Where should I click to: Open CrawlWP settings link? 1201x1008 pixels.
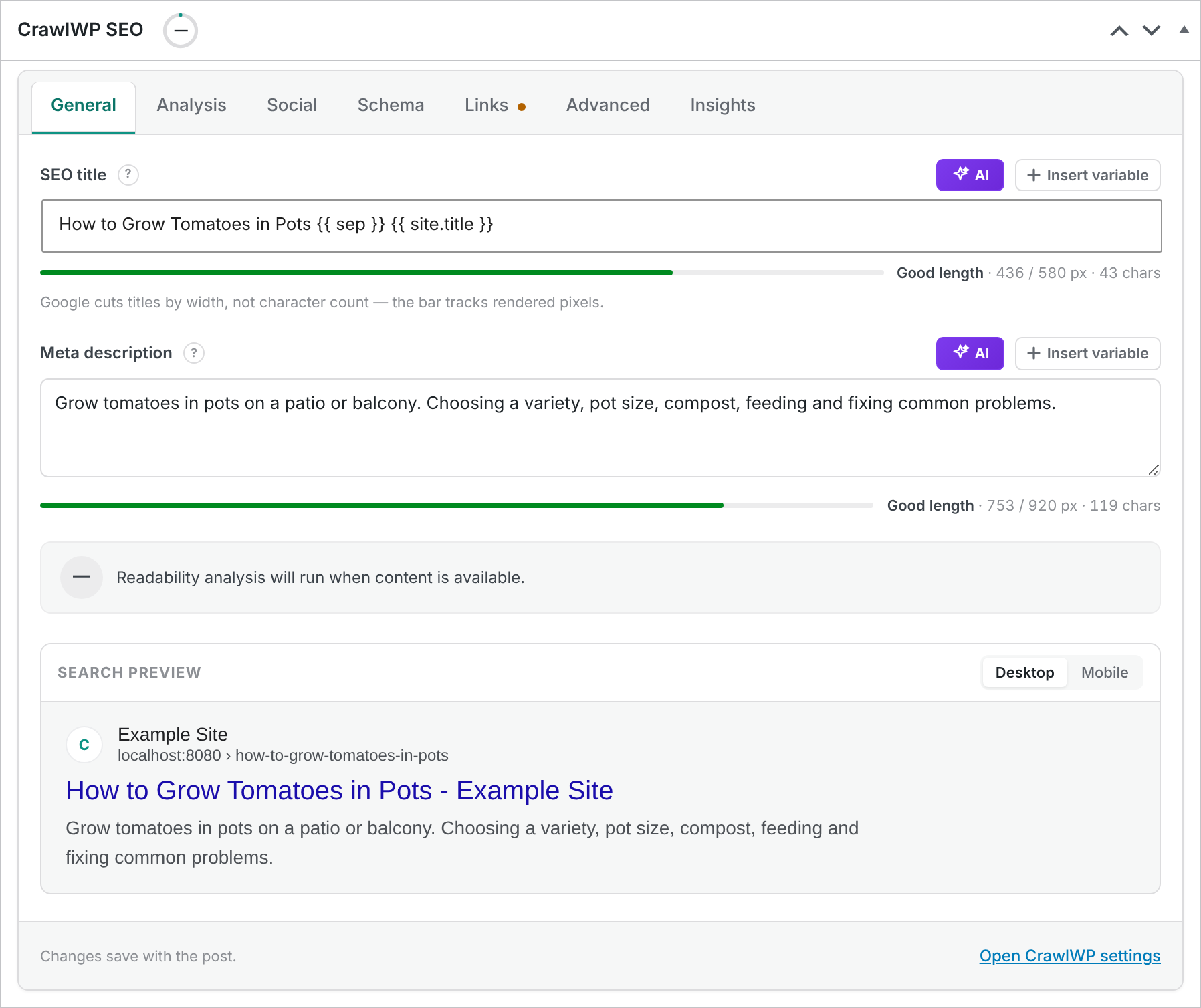[1070, 956]
